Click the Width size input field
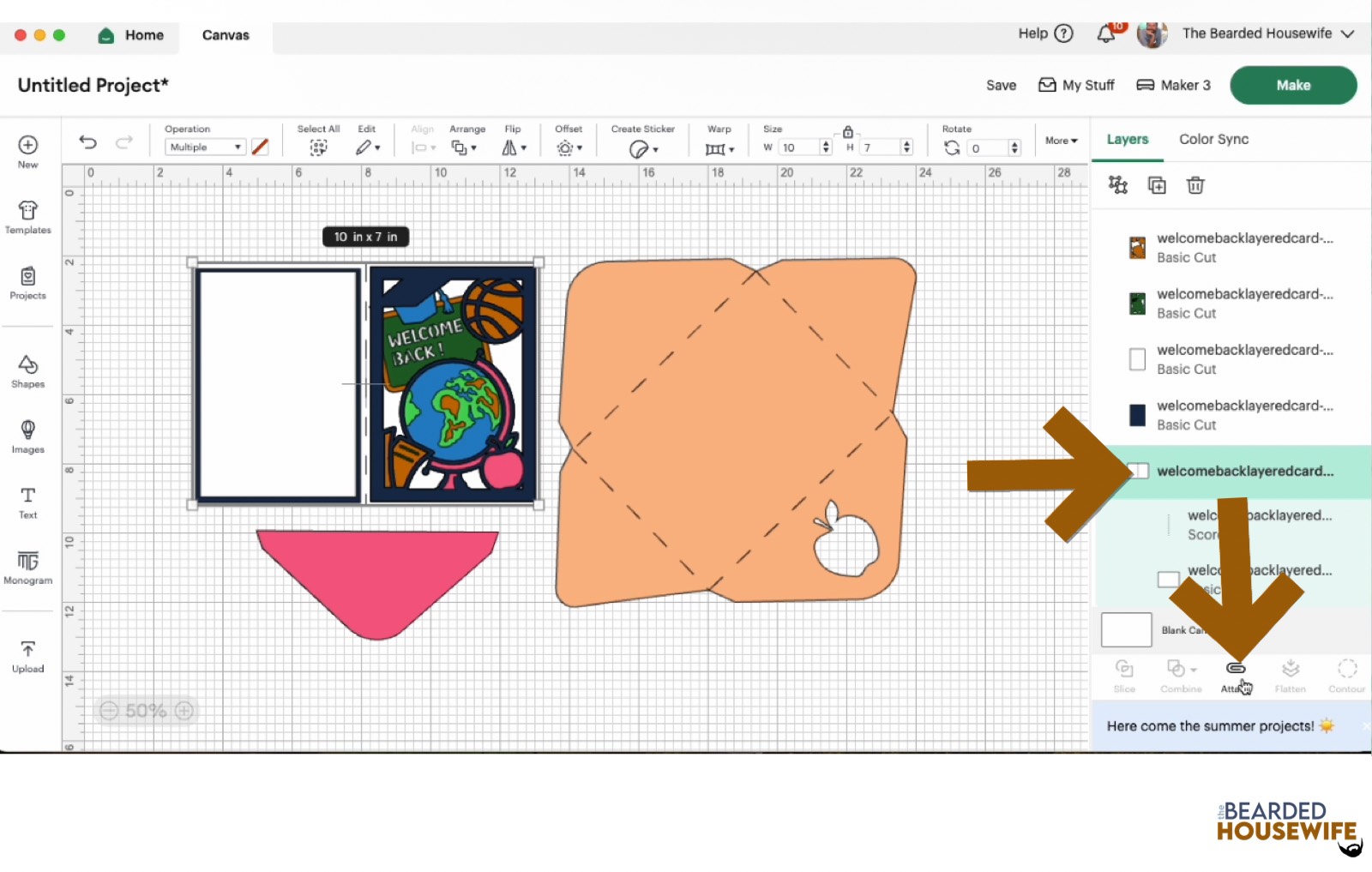The height and width of the screenshot is (872, 1372). 798,147
